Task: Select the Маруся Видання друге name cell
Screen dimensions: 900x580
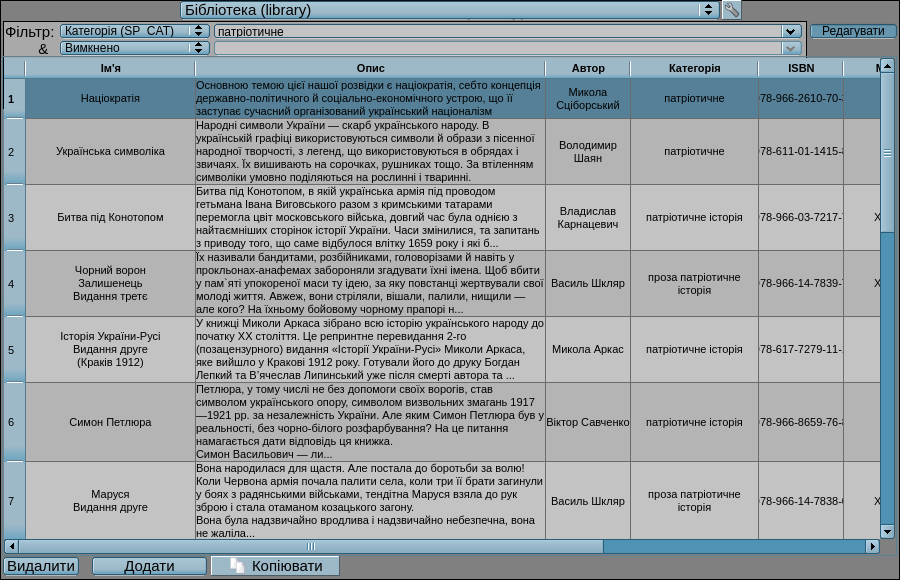Action: point(110,501)
